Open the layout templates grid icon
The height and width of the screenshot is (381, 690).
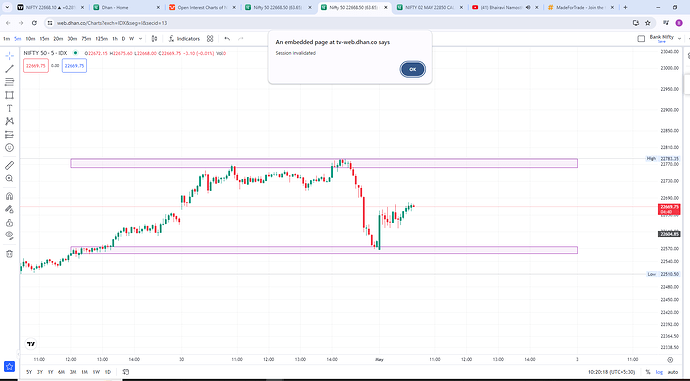210,39
